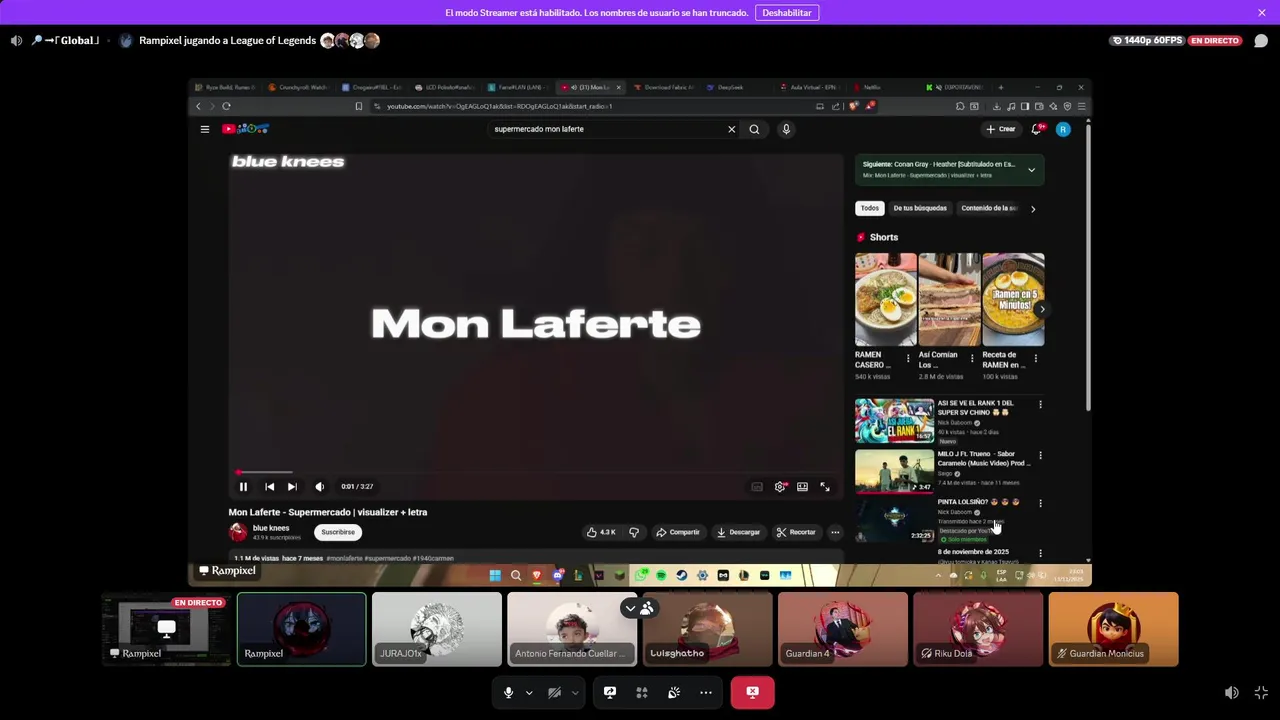
Task: Click the Compartir share button
Action: tap(677, 532)
